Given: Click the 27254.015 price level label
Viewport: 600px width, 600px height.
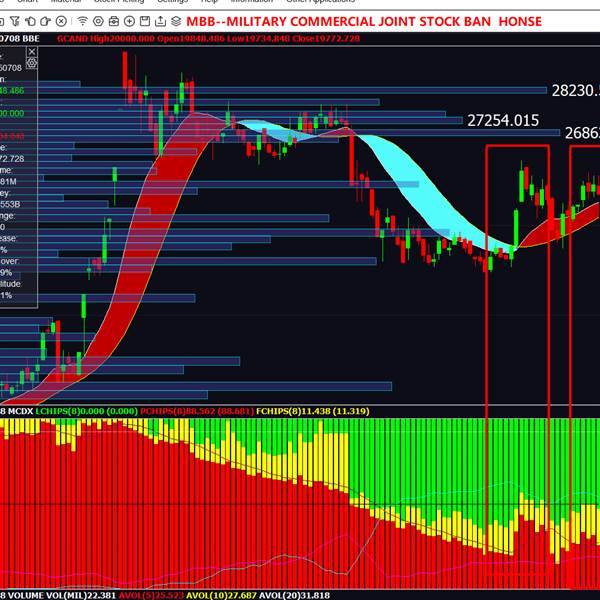Looking at the screenshot, I should (x=503, y=121).
